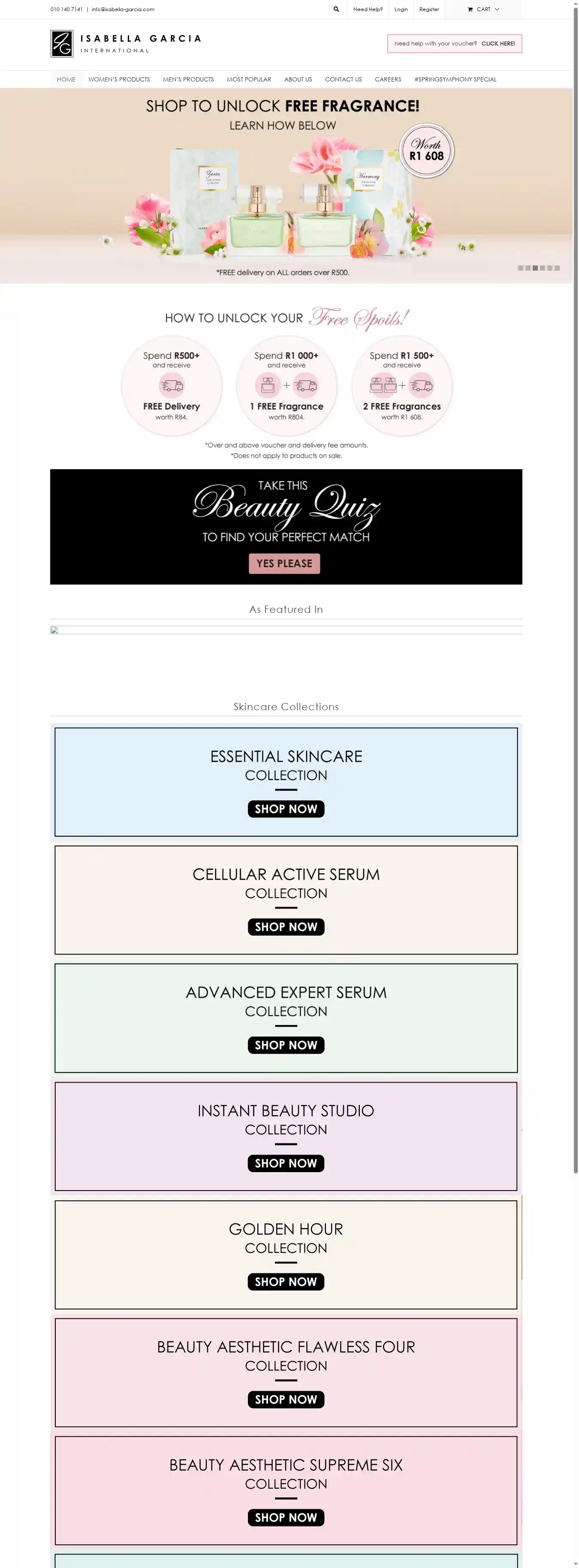Click the info@isabella-garcia.com email link
The width and height of the screenshot is (579, 1568).
click(x=123, y=9)
